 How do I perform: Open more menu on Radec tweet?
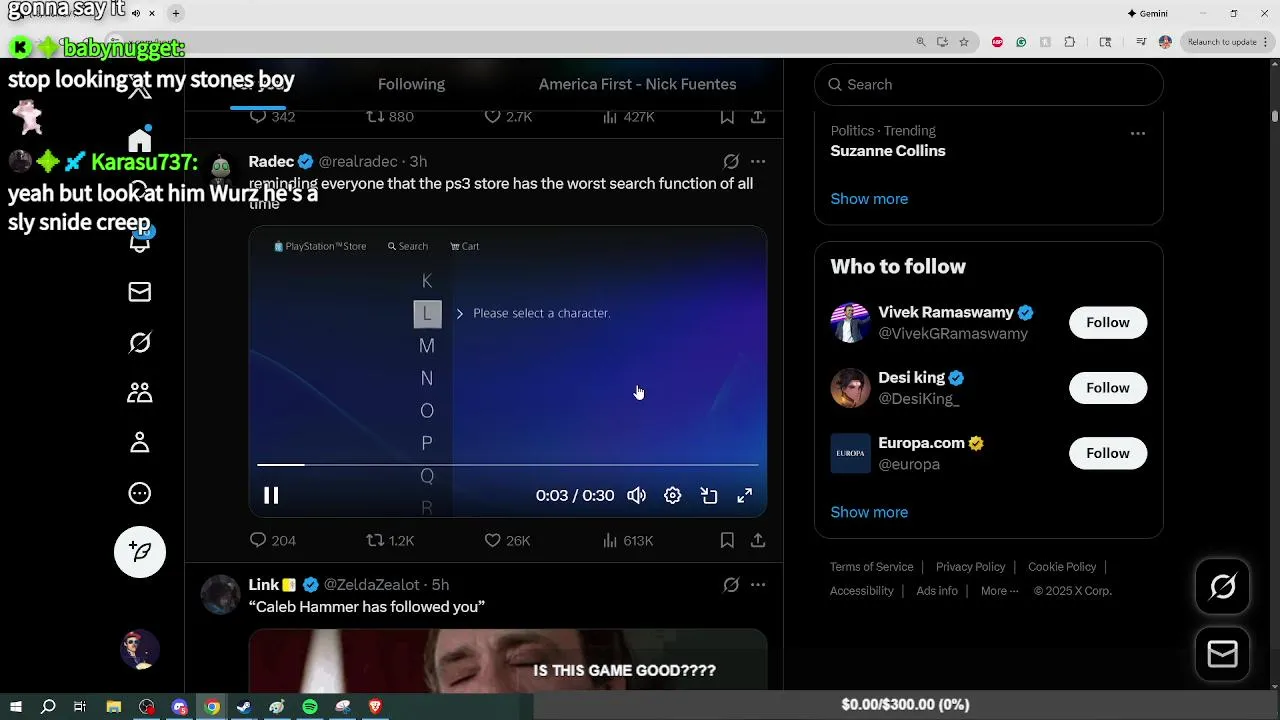(x=758, y=161)
